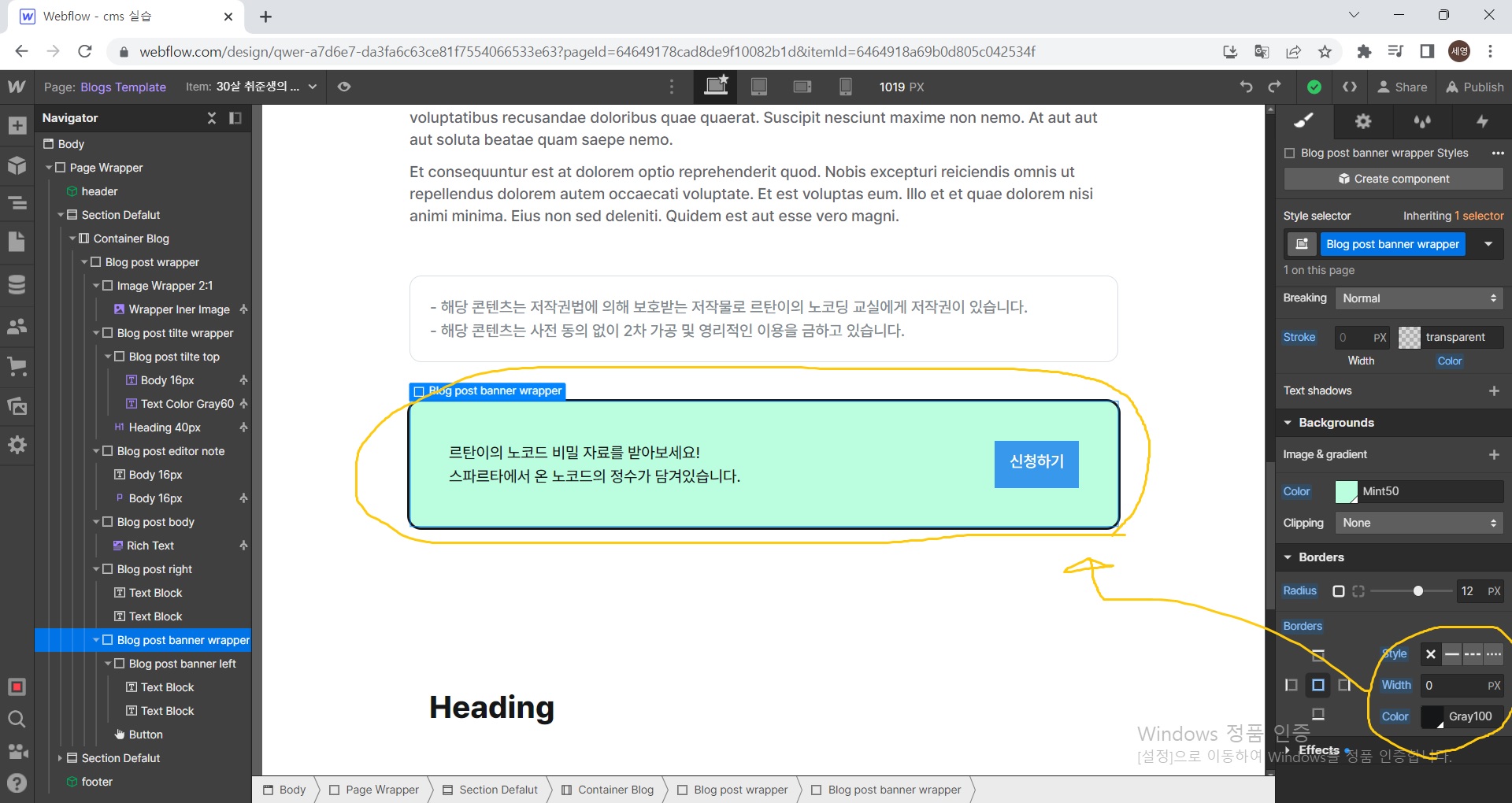
Task: Collapse the Borders section
Action: click(1288, 557)
